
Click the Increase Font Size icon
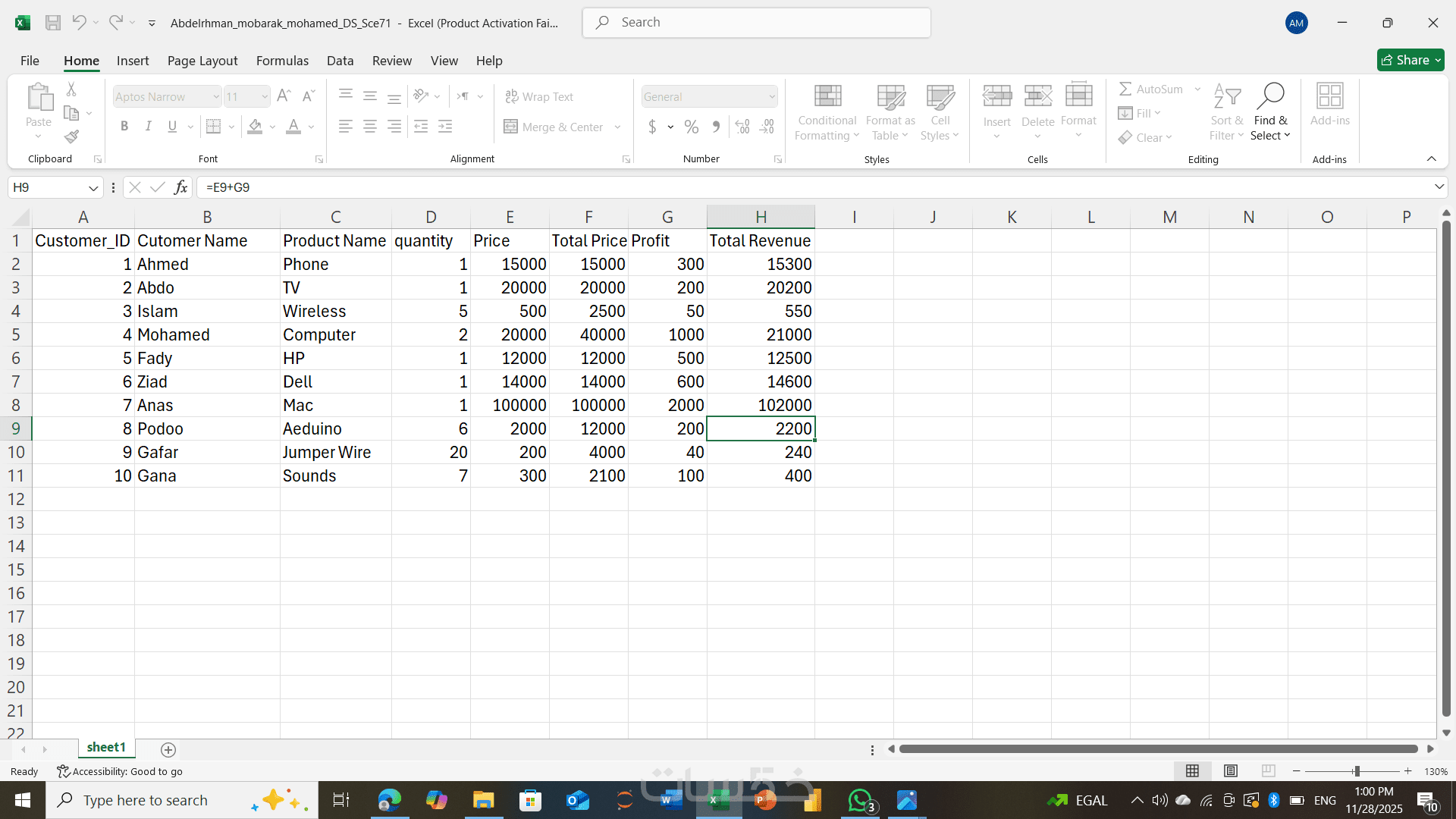[x=284, y=96]
